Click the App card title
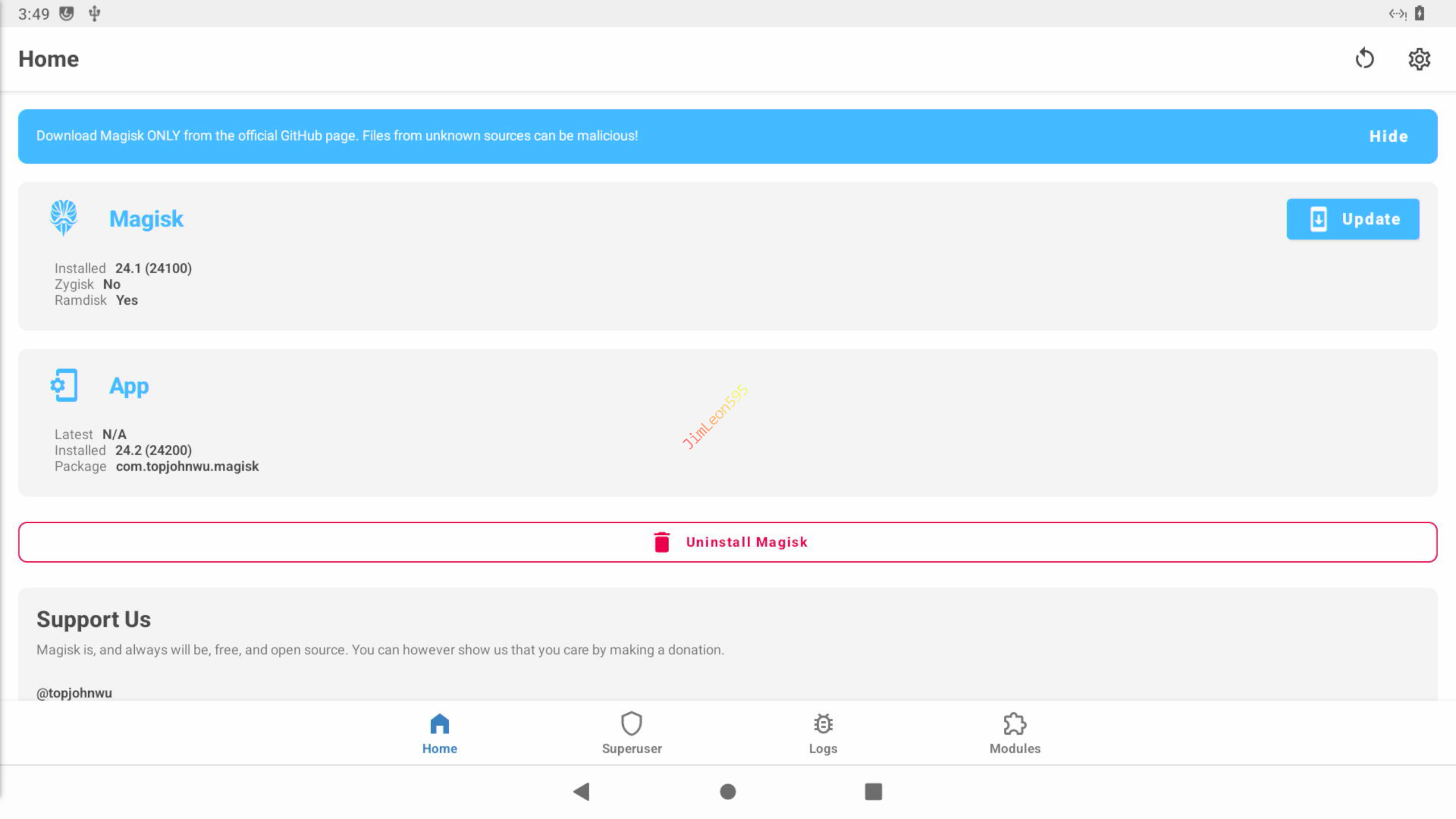1456x819 pixels. (x=129, y=386)
